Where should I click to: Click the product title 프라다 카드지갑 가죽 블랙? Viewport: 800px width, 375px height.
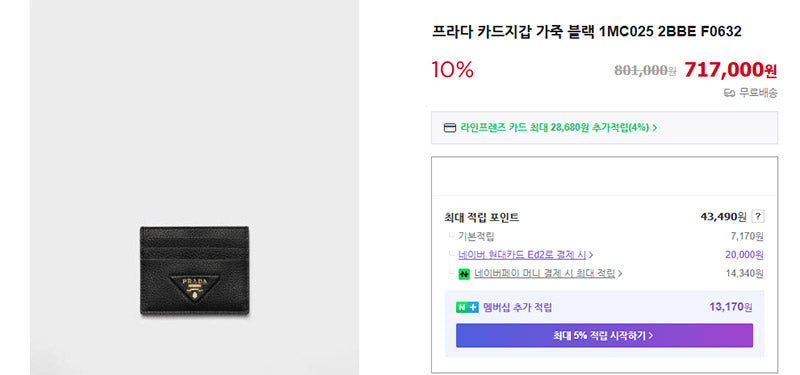click(514, 32)
